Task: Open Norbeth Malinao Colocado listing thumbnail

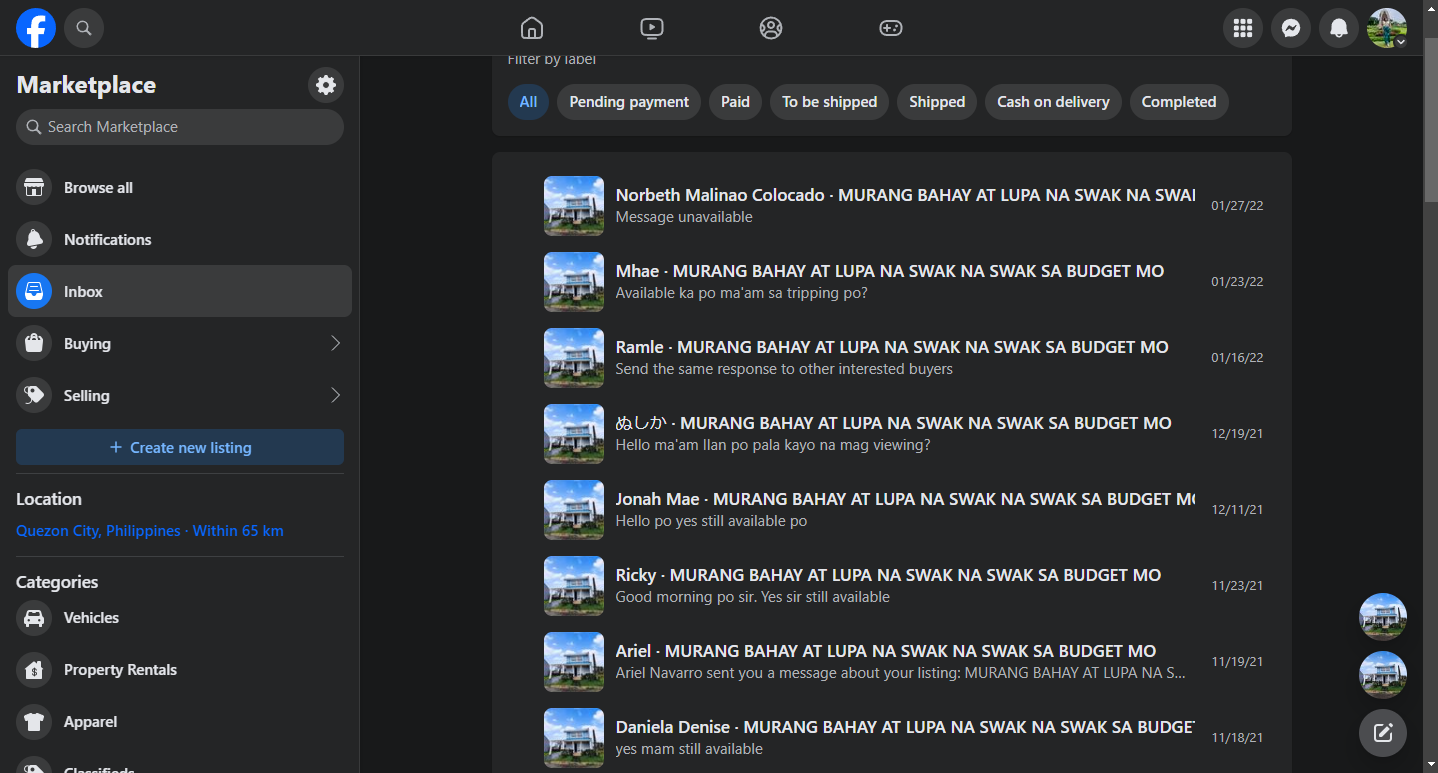Action: coord(574,206)
